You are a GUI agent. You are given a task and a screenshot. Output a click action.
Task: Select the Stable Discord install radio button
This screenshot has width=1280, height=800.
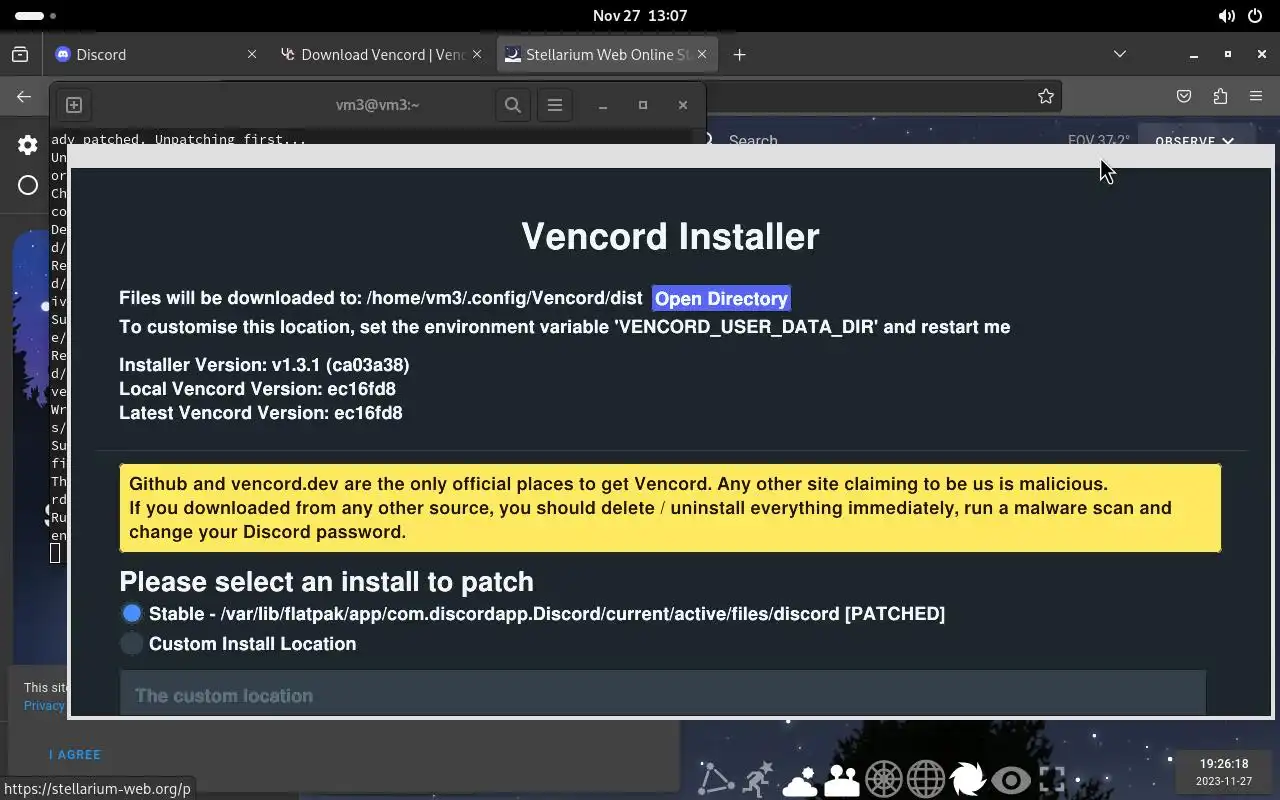click(132, 613)
